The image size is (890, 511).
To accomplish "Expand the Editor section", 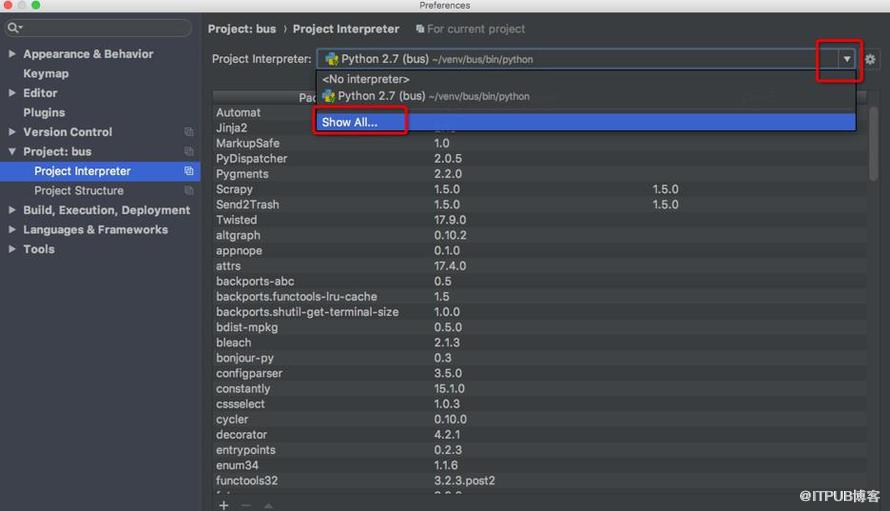I will click(x=12, y=93).
